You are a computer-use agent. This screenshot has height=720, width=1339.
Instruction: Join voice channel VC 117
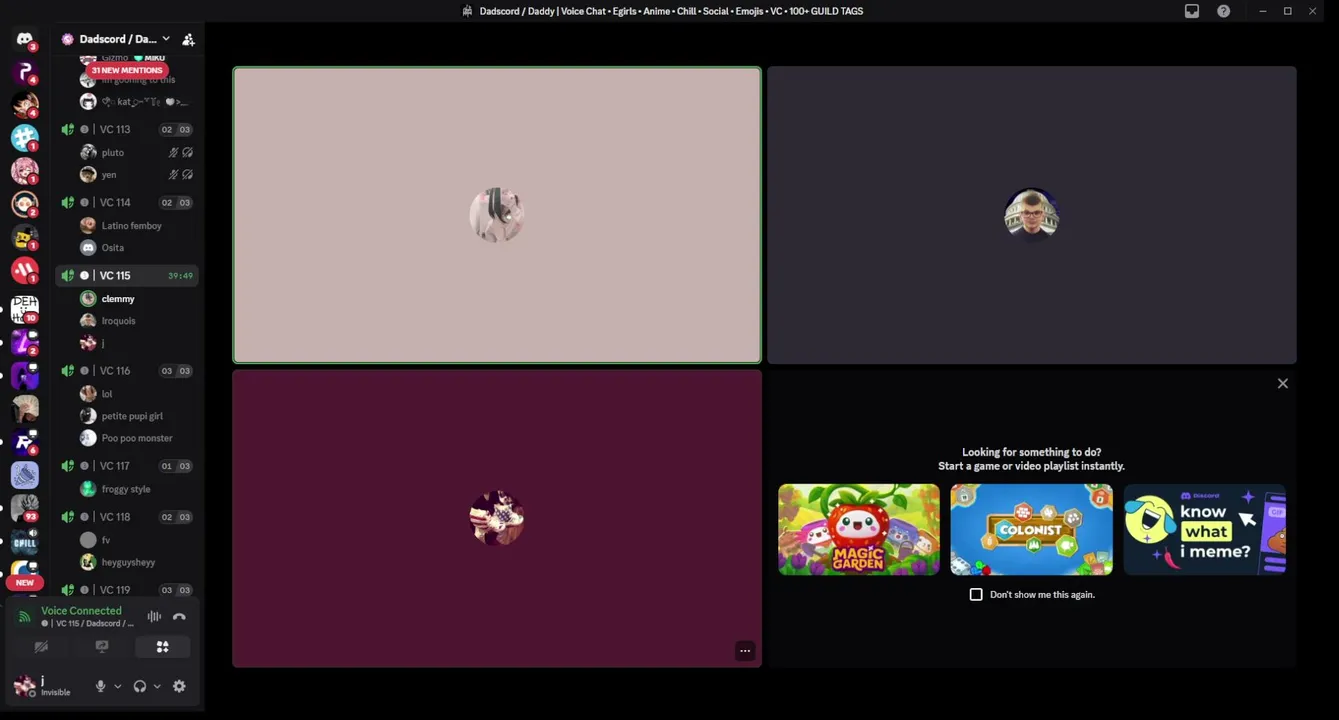click(126, 466)
